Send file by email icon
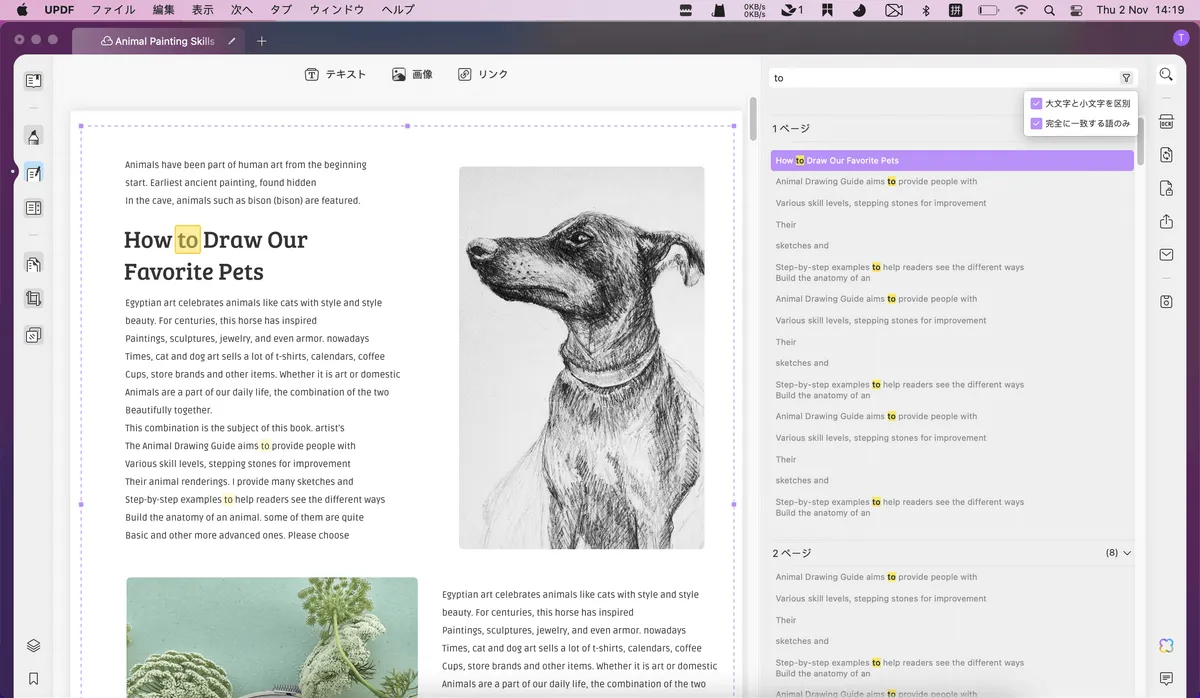The width and height of the screenshot is (1200, 698). click(x=1166, y=255)
